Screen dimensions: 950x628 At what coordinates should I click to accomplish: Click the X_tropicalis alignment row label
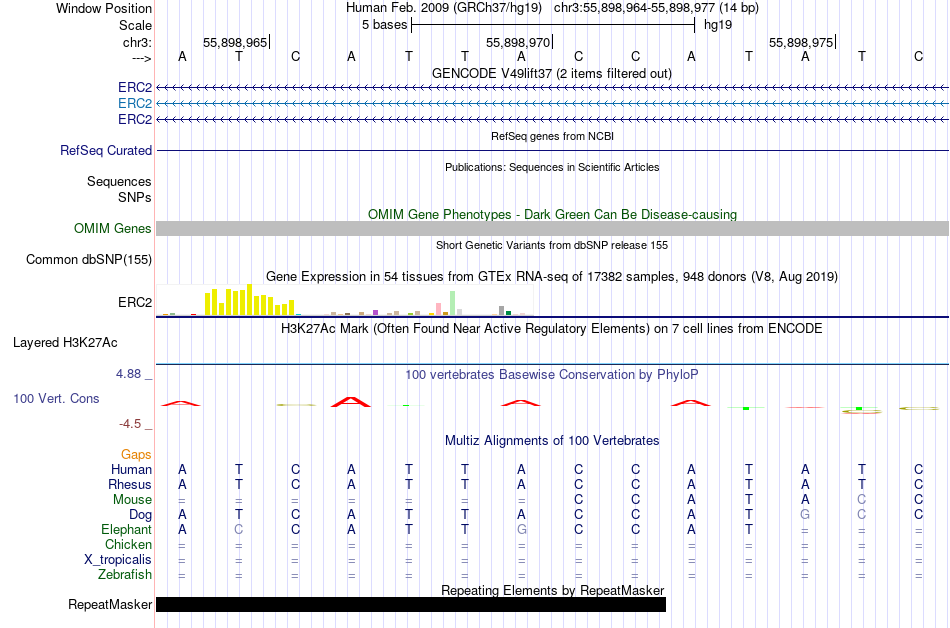pyautogui.click(x=118, y=560)
